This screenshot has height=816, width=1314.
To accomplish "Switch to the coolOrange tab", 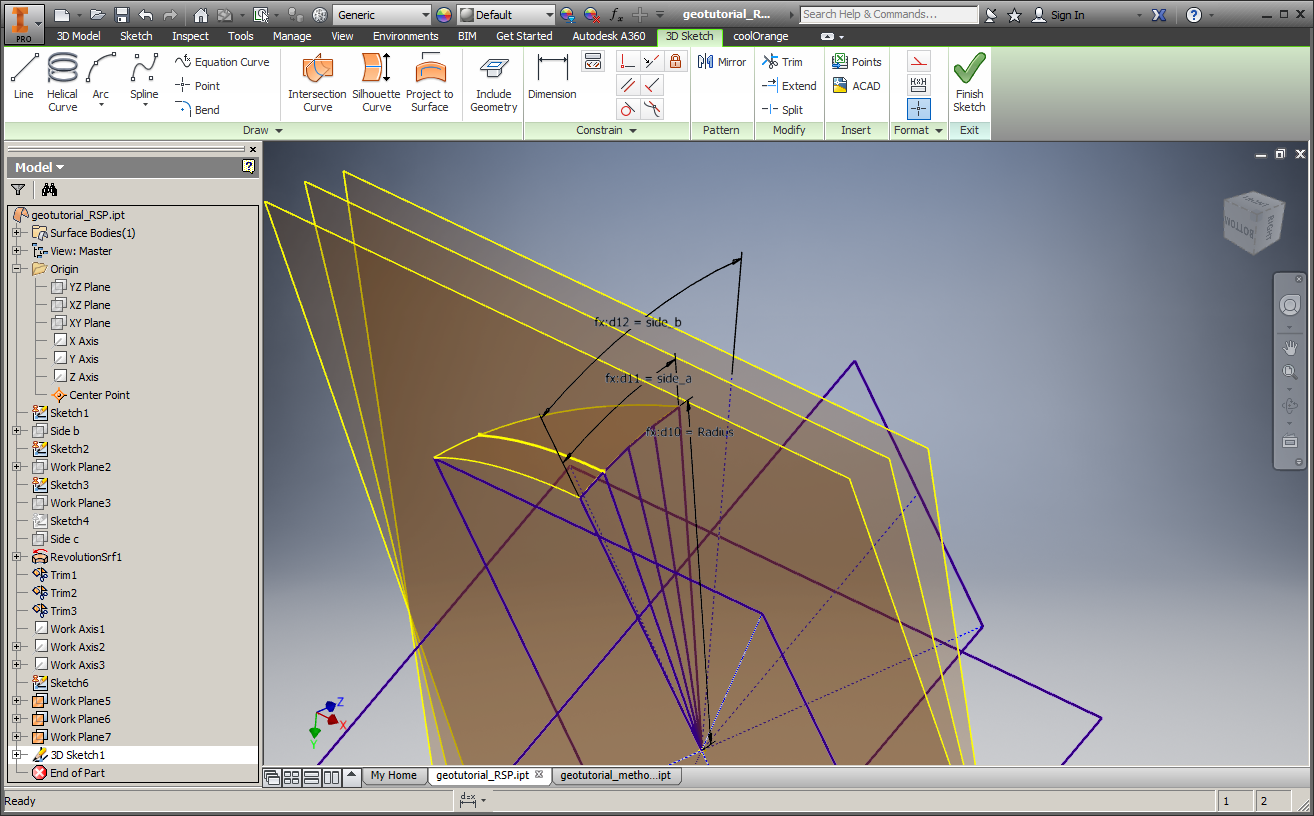I will coord(760,36).
